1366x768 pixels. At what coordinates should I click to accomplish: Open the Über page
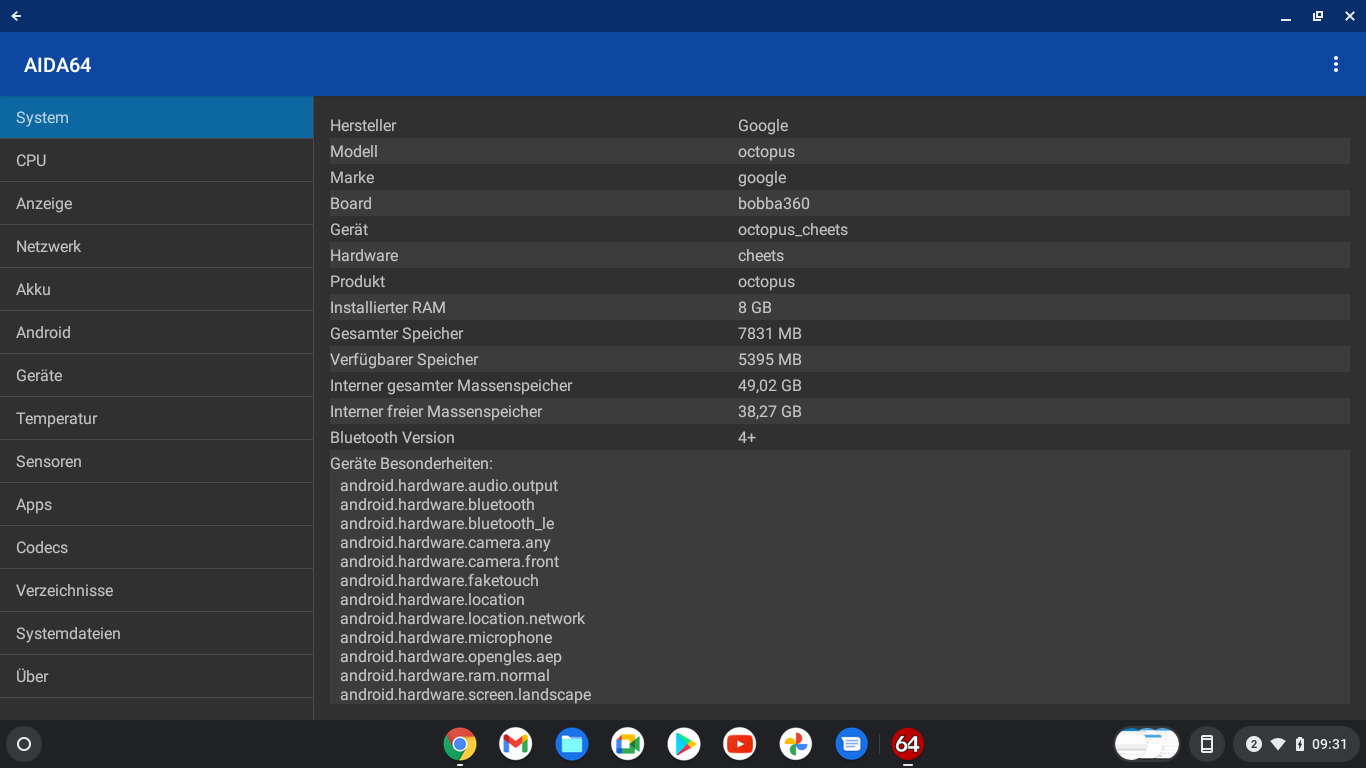[157, 676]
